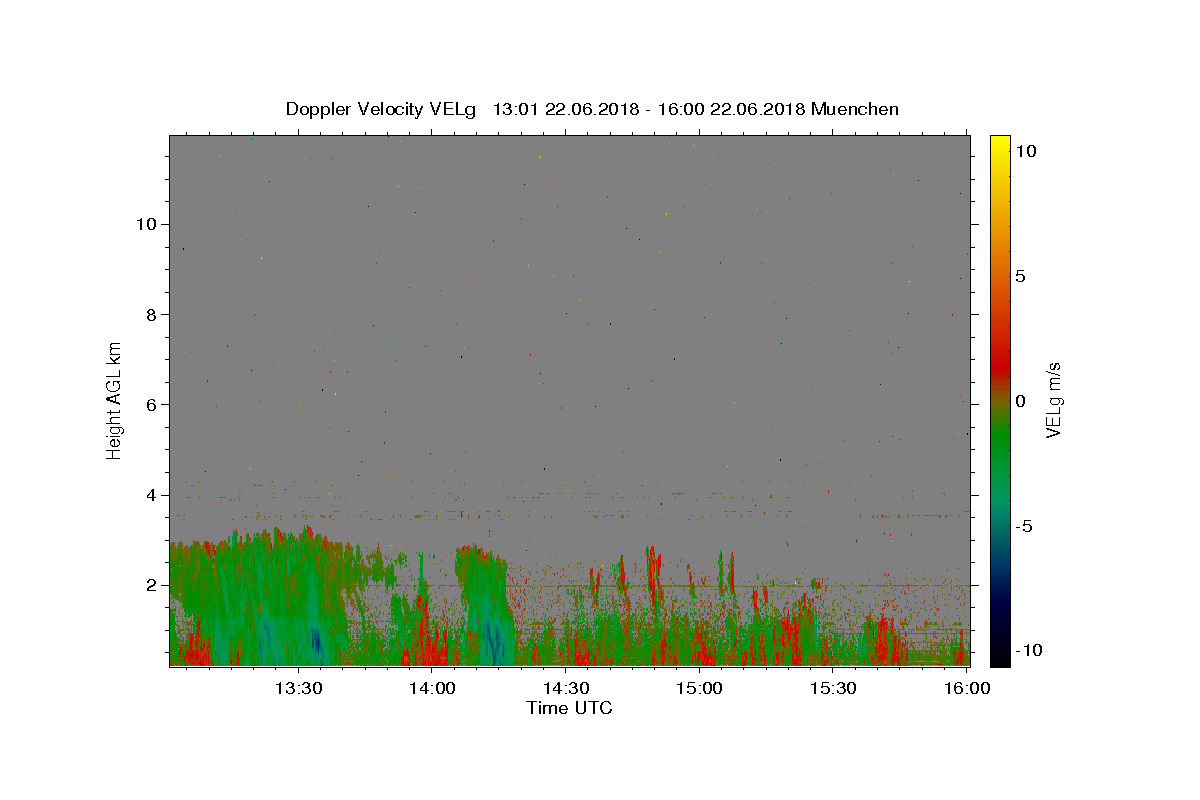Click the plot title 'Doppler Velocity VELg'
The width and height of the screenshot is (1200, 800).
tap(381, 109)
